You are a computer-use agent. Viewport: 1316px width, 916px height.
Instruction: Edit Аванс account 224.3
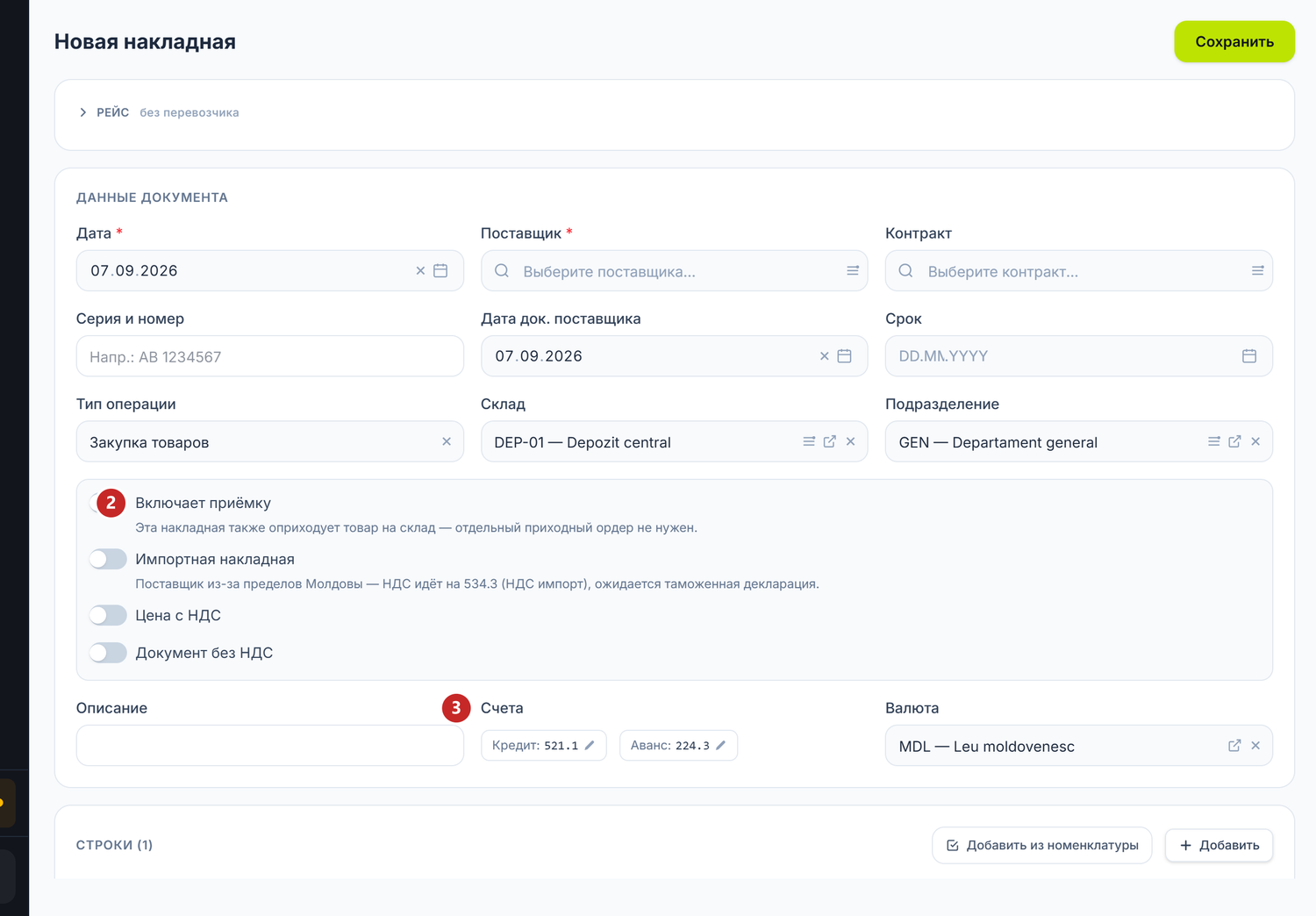720,746
